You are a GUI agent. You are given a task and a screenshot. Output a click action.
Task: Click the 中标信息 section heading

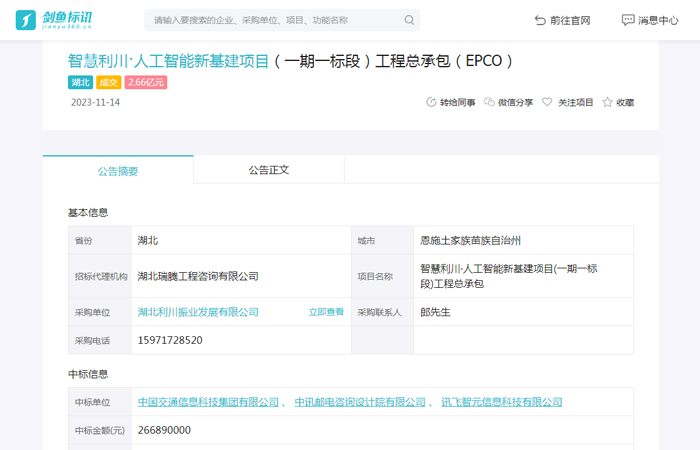pos(88,374)
